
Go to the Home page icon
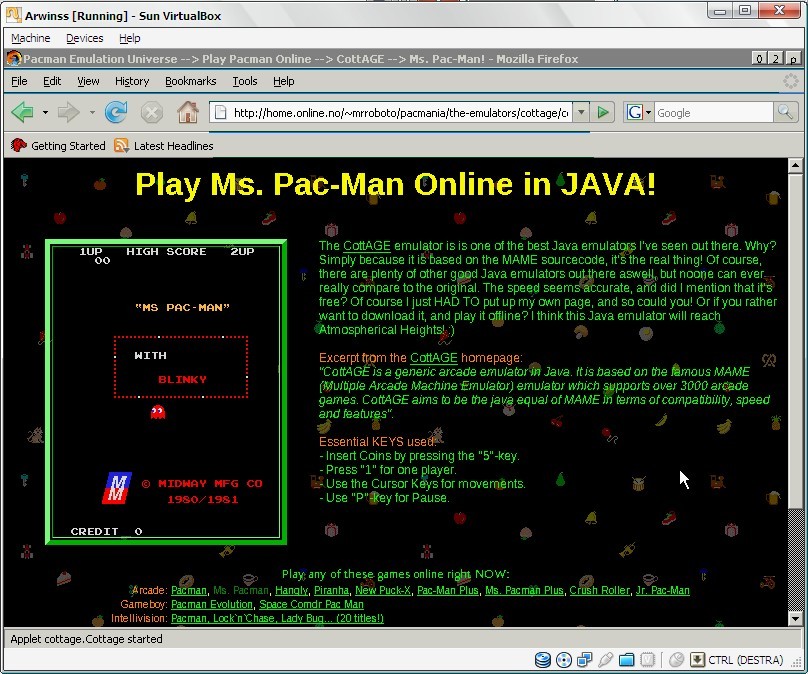tap(186, 112)
